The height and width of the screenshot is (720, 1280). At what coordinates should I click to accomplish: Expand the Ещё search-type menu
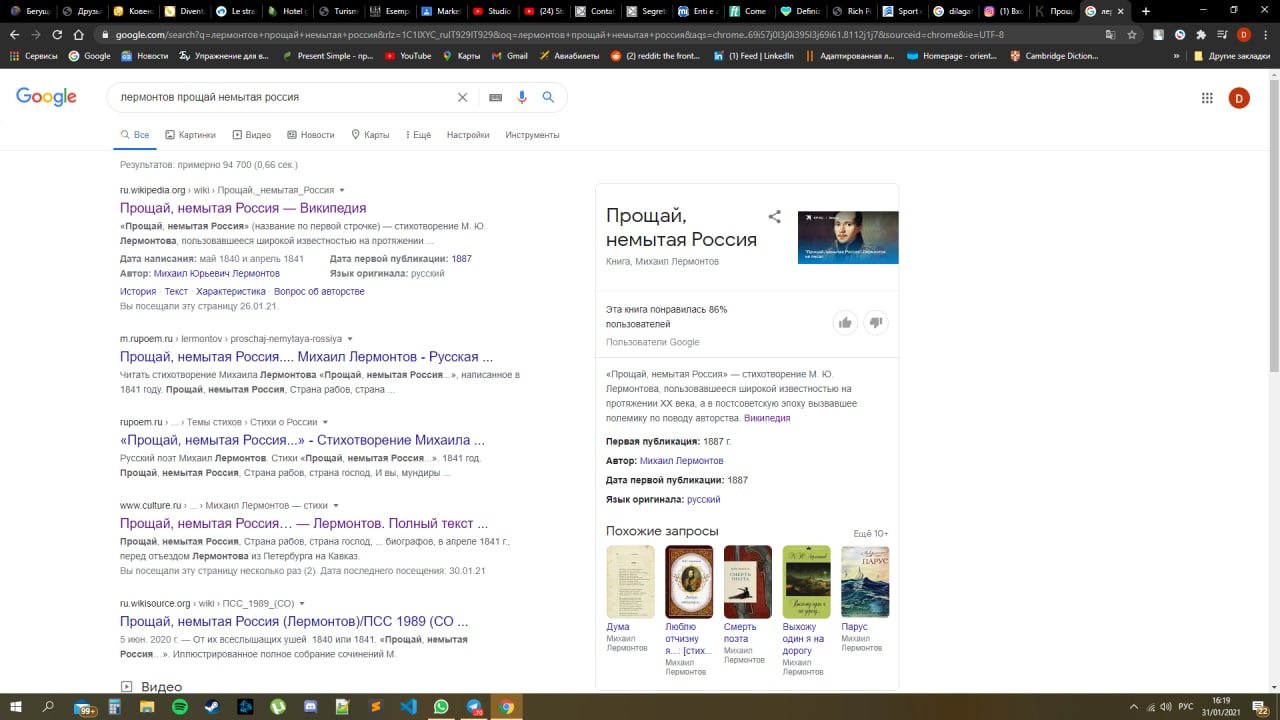click(x=418, y=134)
